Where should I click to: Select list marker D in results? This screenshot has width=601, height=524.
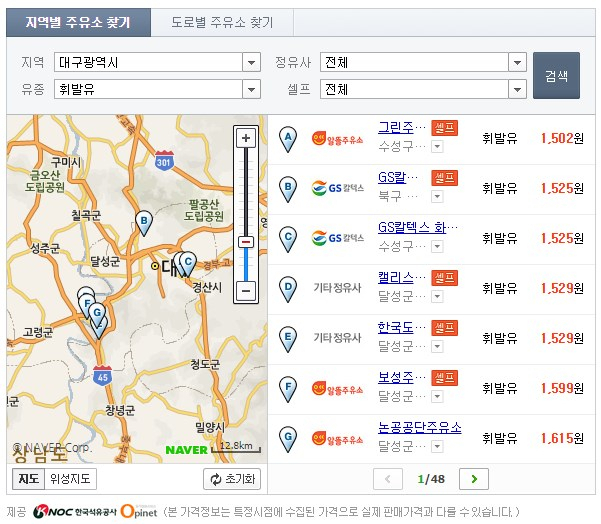pyautogui.click(x=288, y=289)
